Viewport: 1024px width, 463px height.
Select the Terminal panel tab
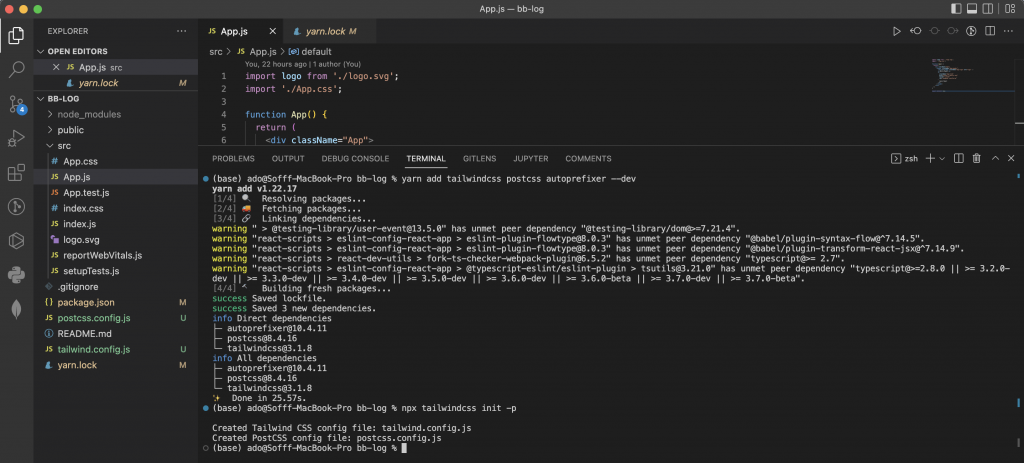[426, 159]
